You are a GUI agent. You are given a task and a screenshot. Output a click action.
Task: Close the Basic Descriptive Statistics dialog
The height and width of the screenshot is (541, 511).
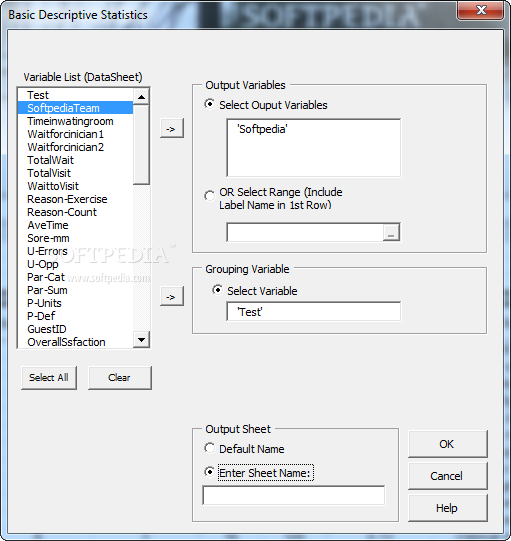481,10
